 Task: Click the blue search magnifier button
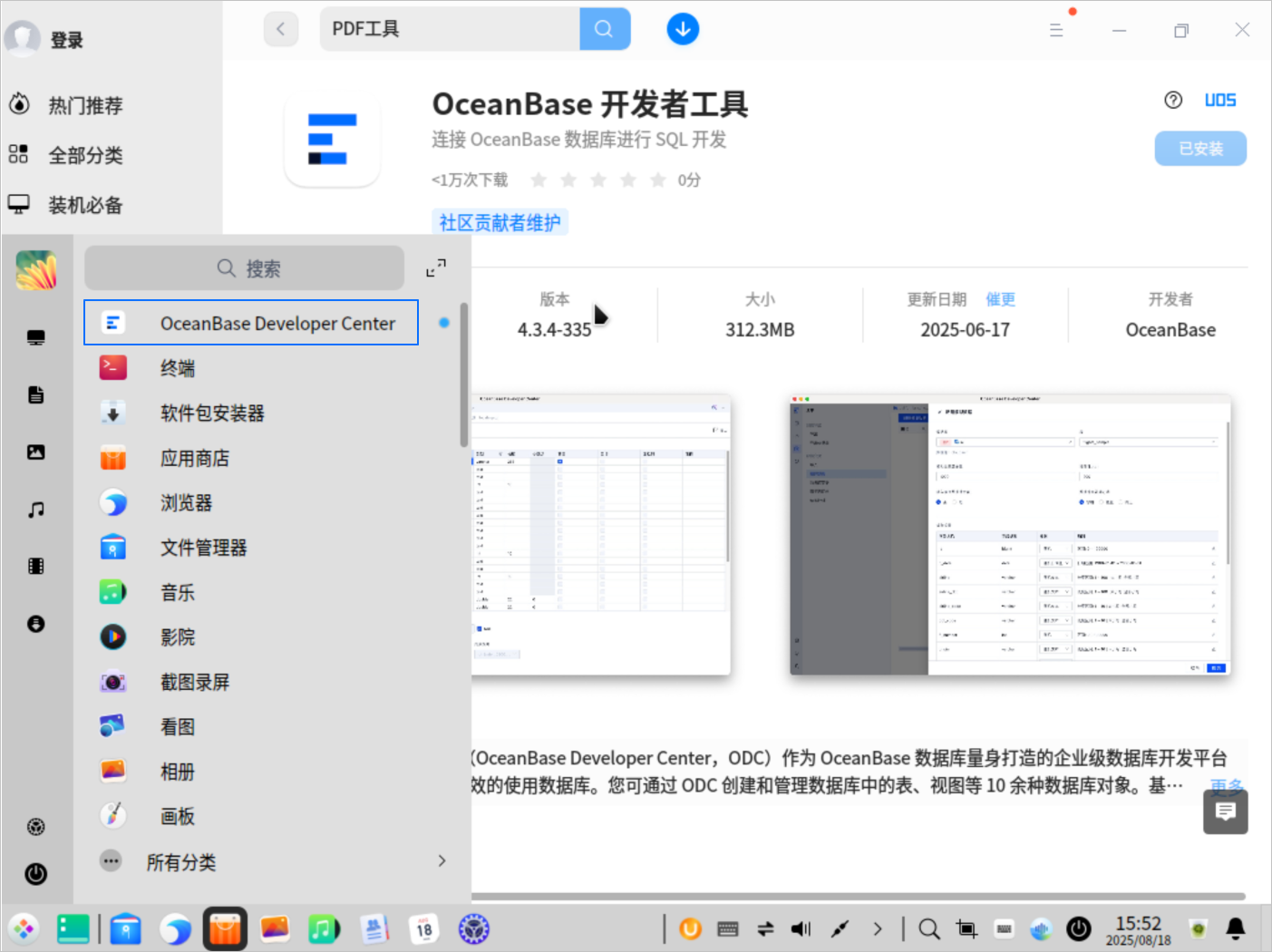605,29
